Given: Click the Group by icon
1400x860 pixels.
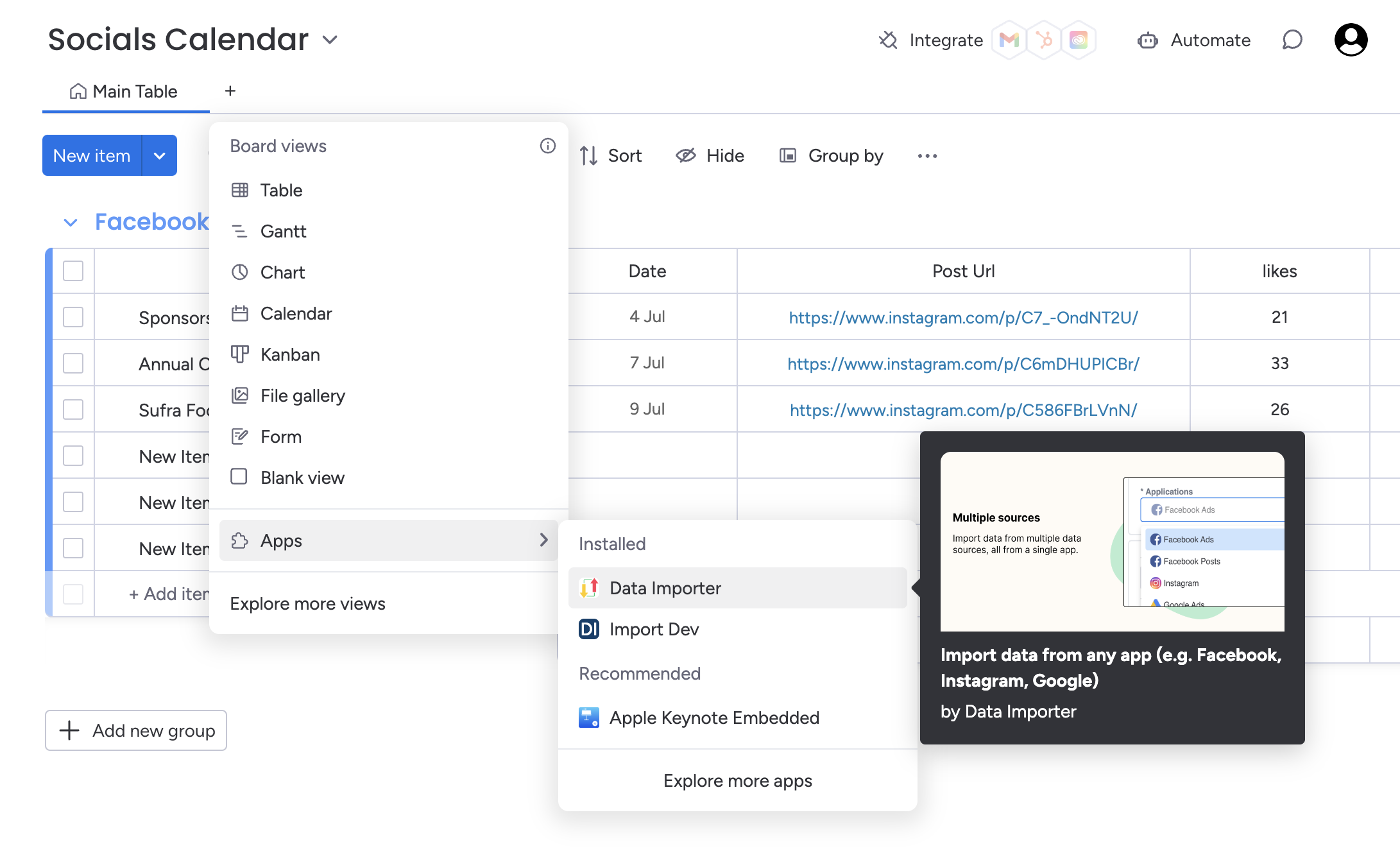Looking at the screenshot, I should [788, 155].
